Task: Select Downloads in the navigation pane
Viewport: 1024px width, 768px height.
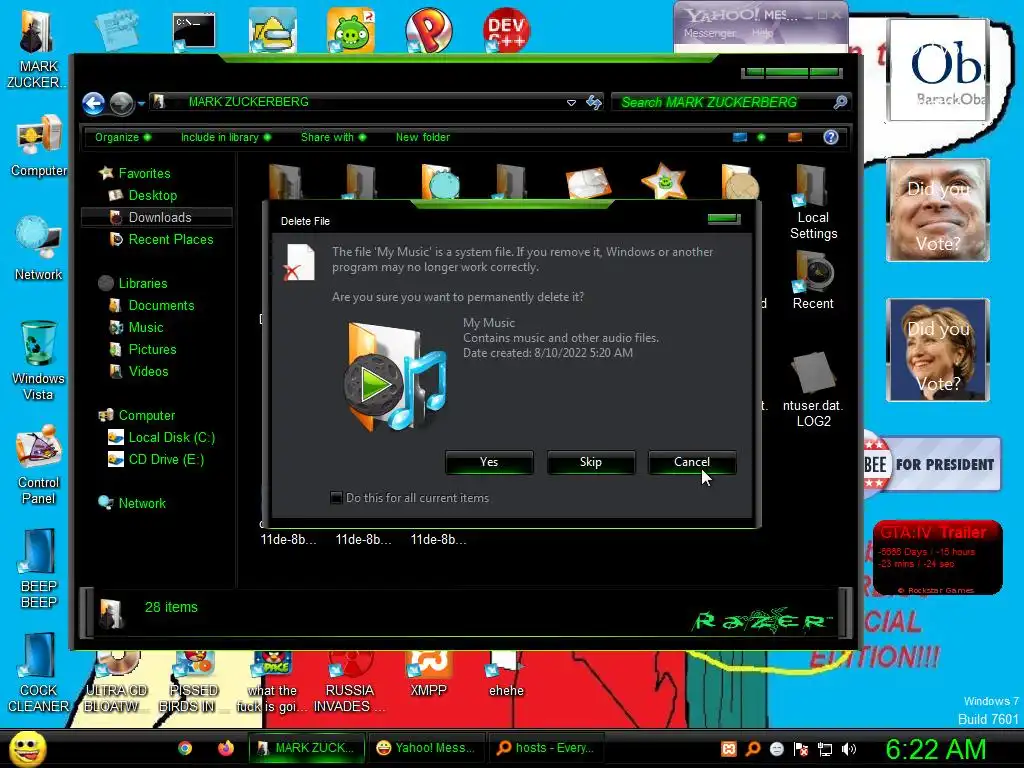Action: (156, 217)
